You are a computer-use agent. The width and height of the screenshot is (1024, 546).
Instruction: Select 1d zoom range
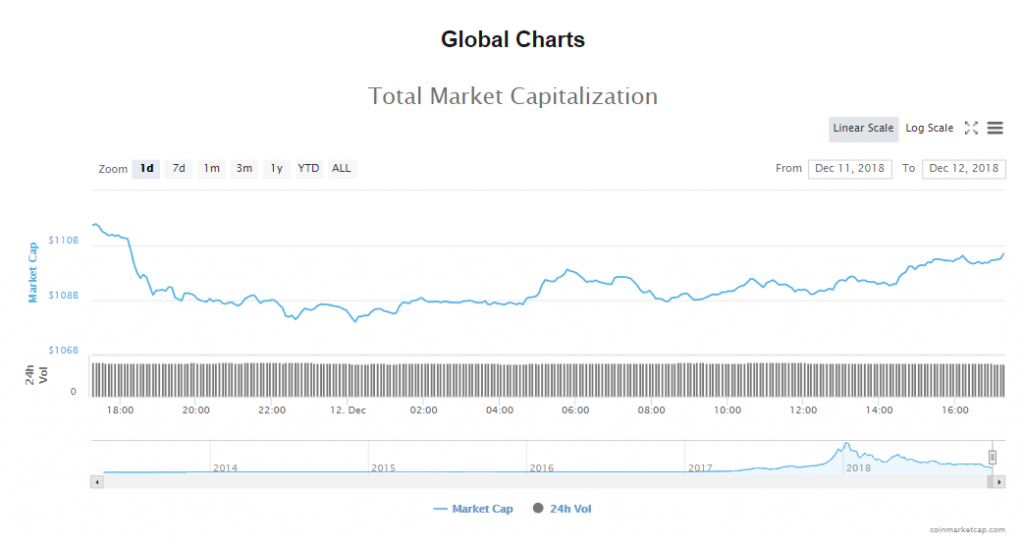[146, 168]
